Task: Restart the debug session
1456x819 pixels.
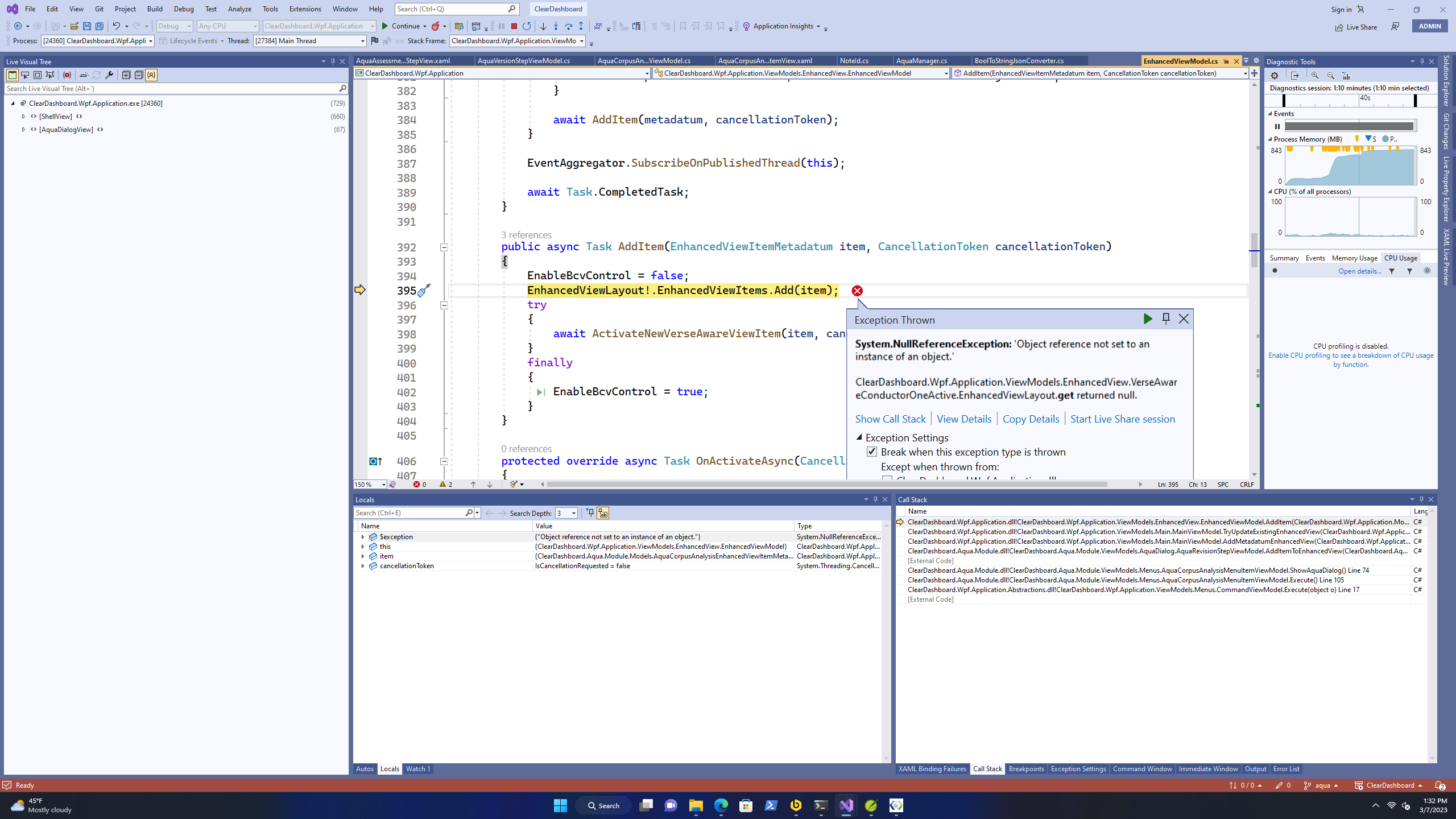Action: click(x=527, y=26)
